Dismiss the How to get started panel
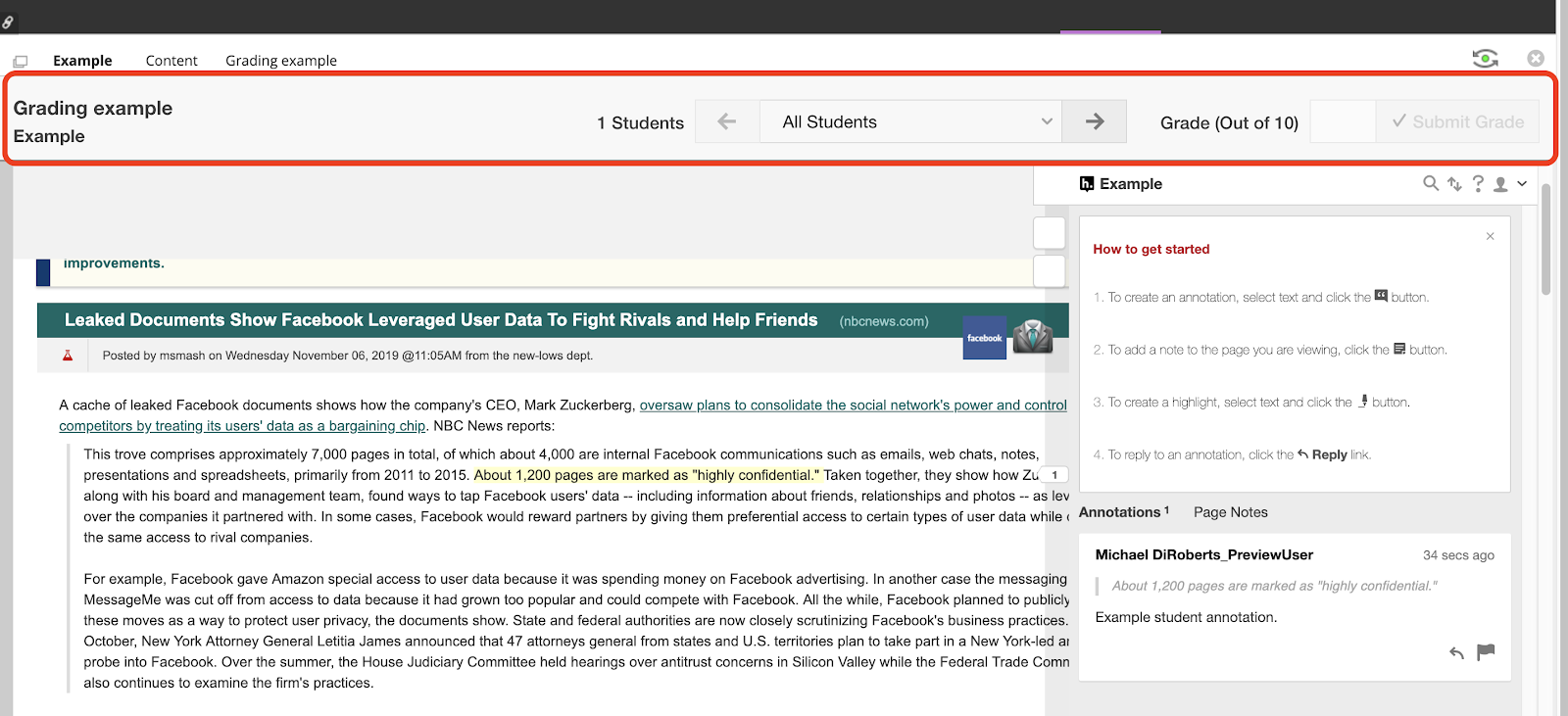 pyautogui.click(x=1491, y=236)
